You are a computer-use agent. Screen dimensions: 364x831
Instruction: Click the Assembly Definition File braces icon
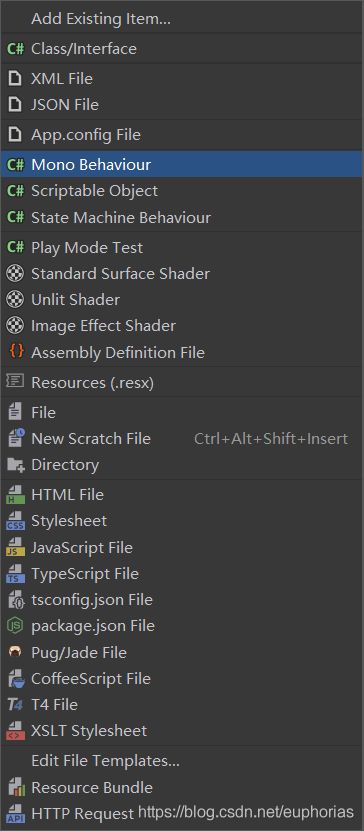coord(16,352)
